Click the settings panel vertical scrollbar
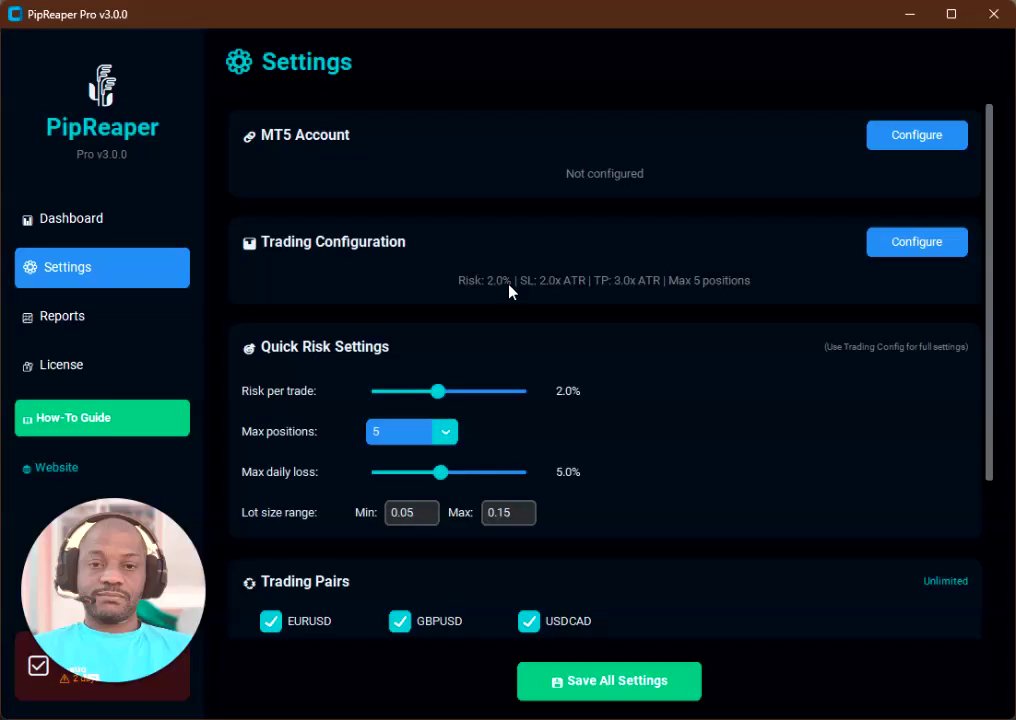 [x=989, y=292]
